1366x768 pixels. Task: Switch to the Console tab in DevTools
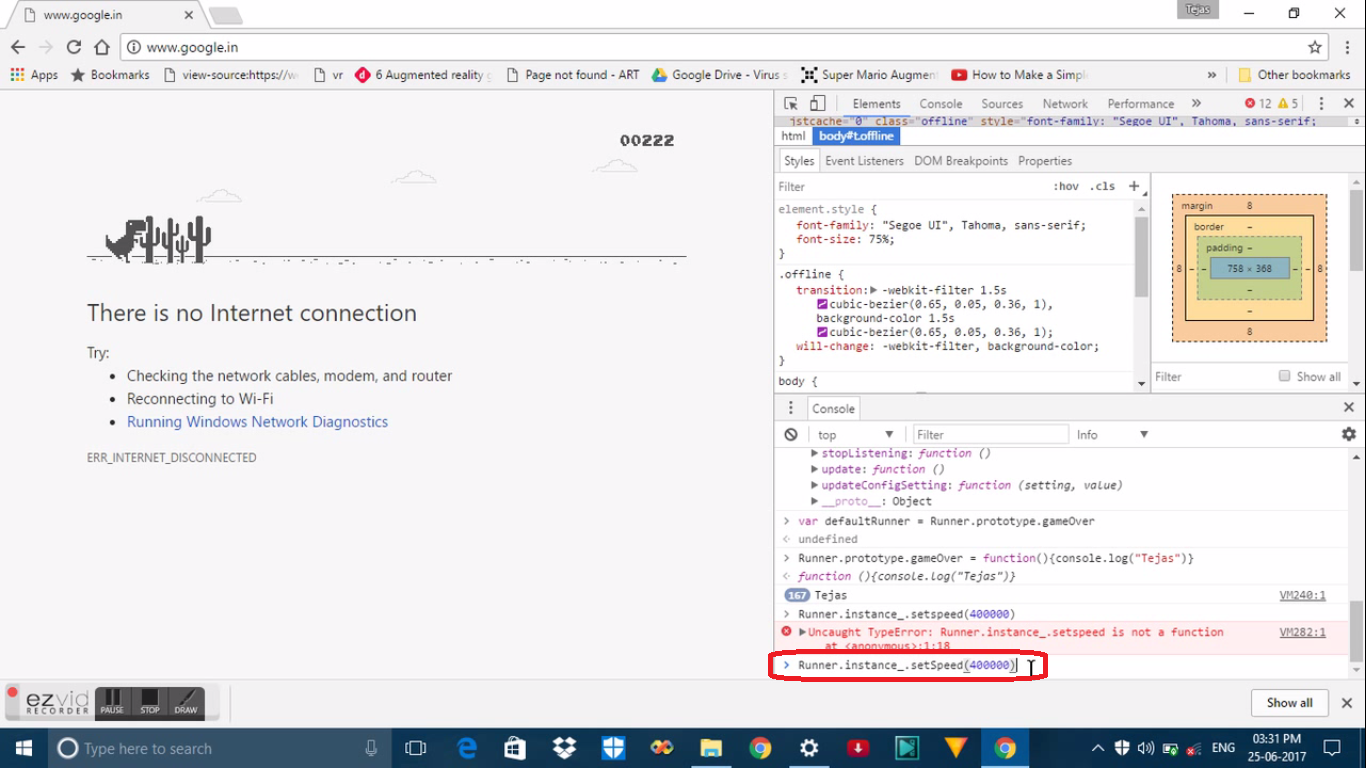pyautogui.click(x=941, y=103)
